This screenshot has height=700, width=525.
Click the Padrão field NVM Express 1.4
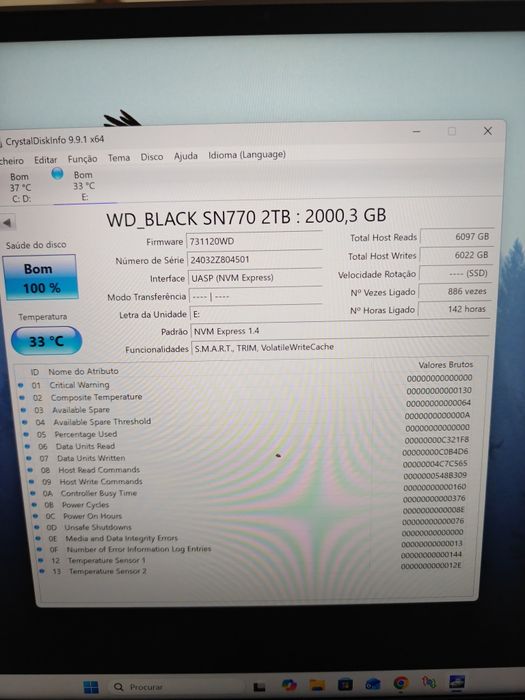[340, 330]
